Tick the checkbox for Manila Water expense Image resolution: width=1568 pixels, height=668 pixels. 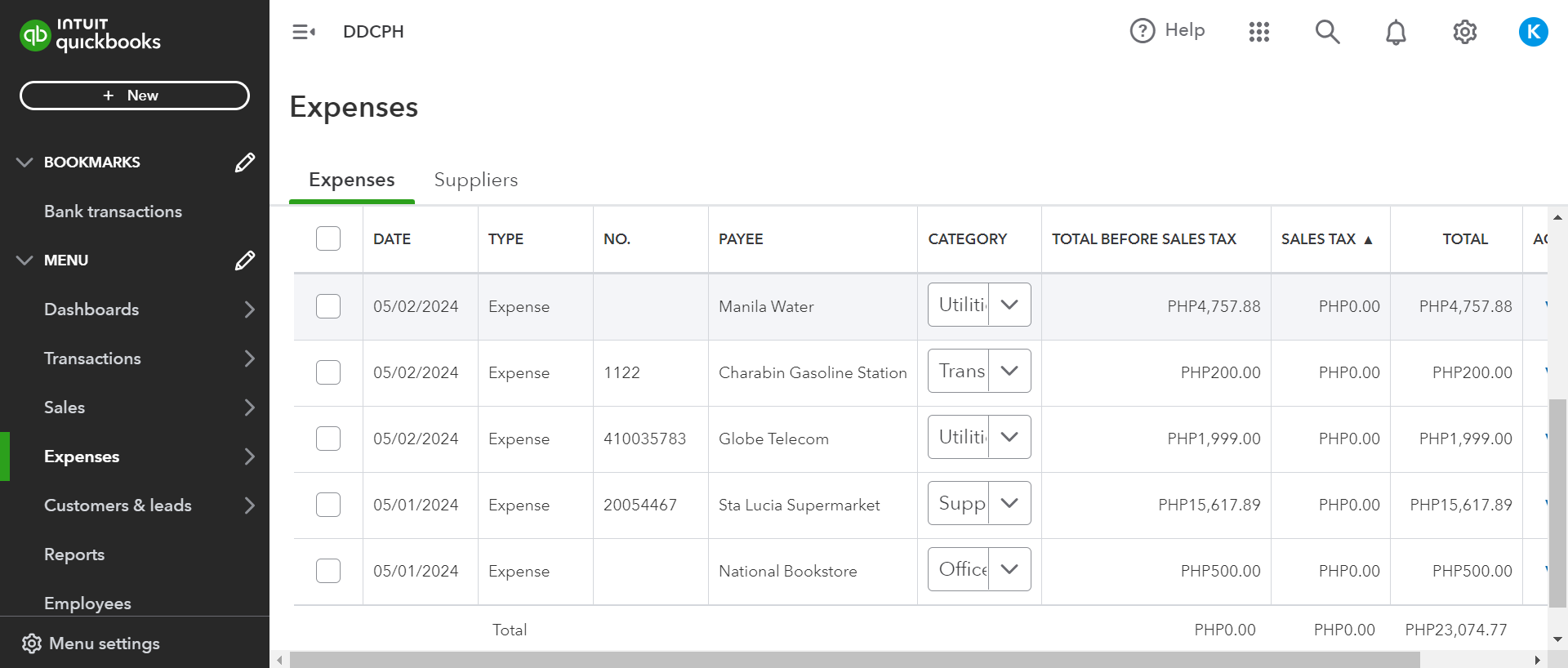point(328,306)
